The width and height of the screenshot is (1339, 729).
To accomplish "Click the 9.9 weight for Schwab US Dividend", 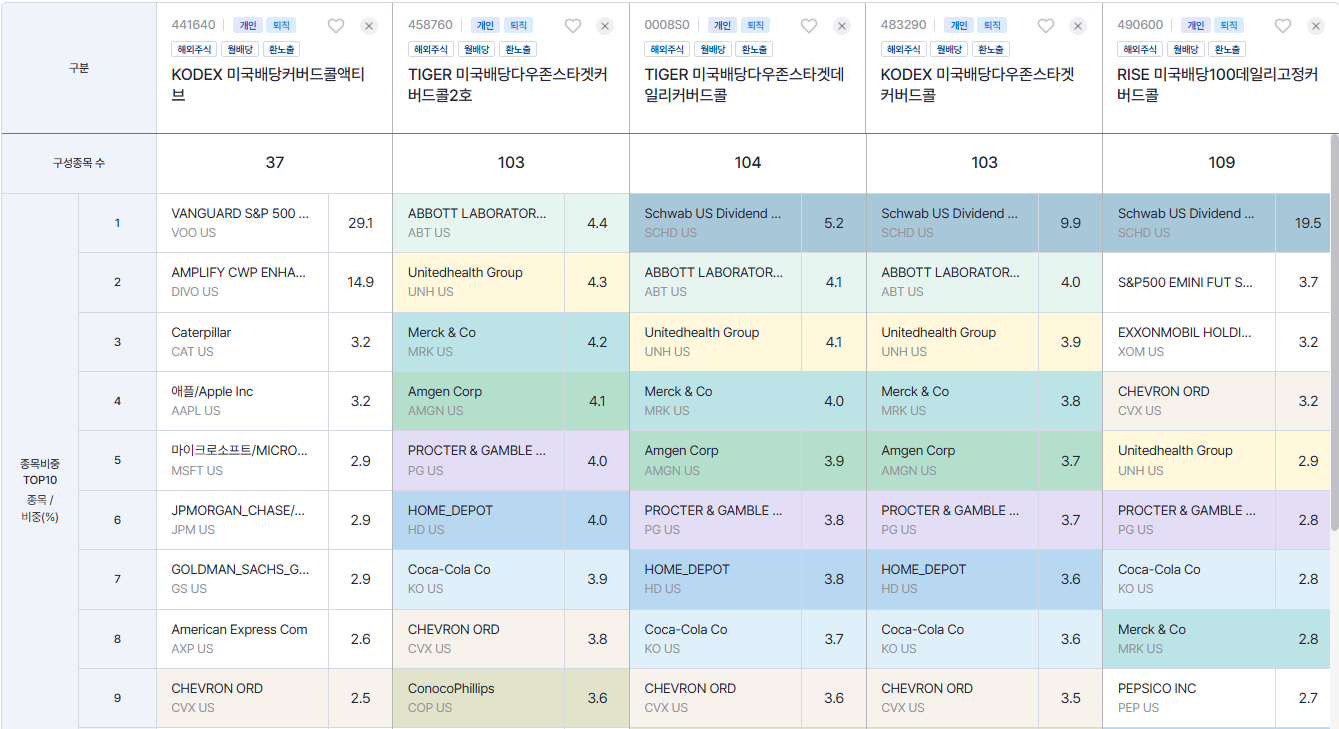I will [x=1071, y=223].
